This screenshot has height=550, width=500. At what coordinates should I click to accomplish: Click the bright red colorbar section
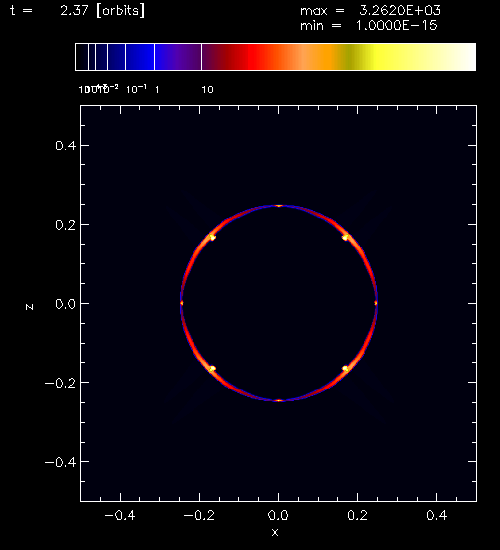(260, 57)
